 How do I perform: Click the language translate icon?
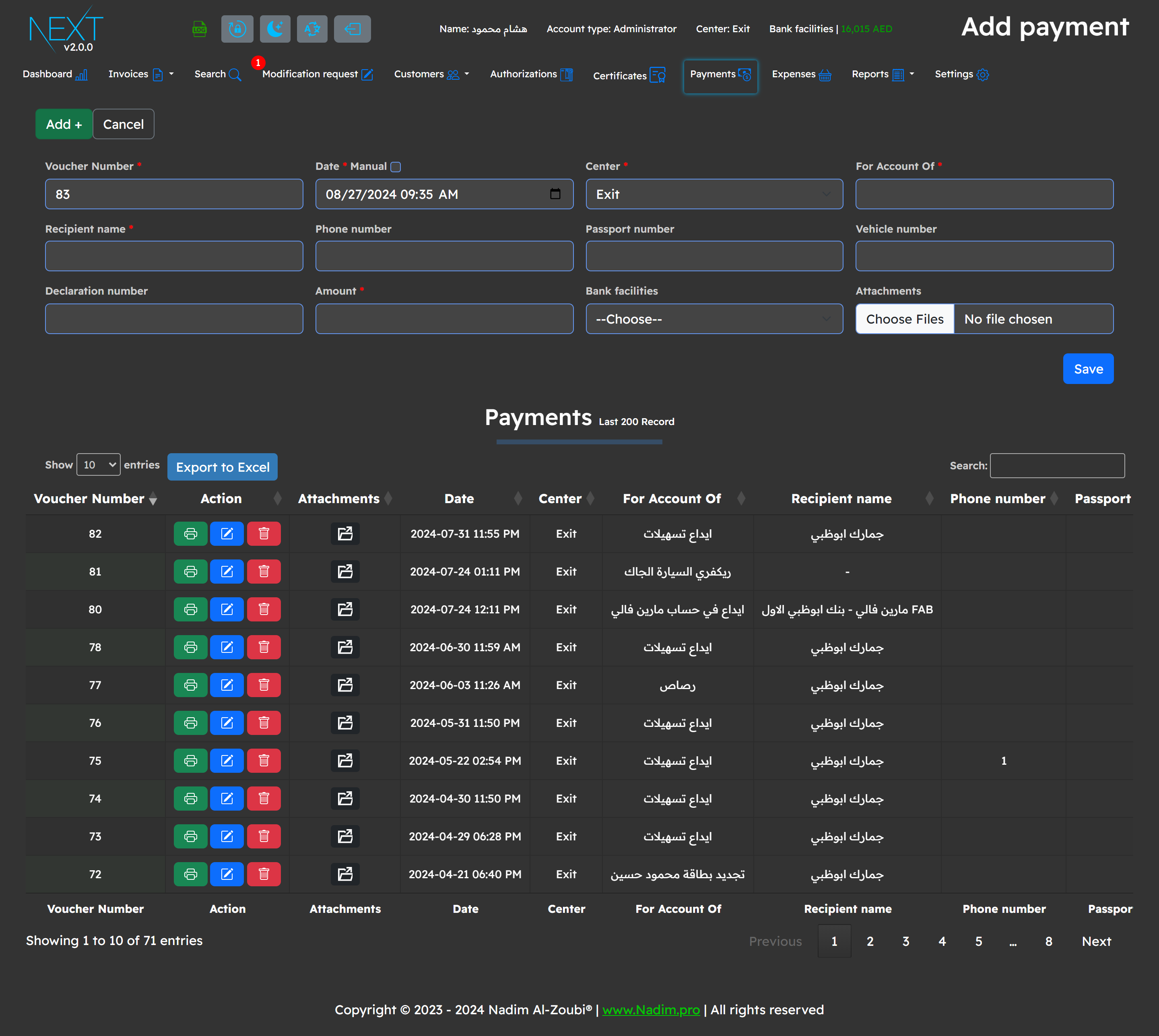click(x=312, y=29)
